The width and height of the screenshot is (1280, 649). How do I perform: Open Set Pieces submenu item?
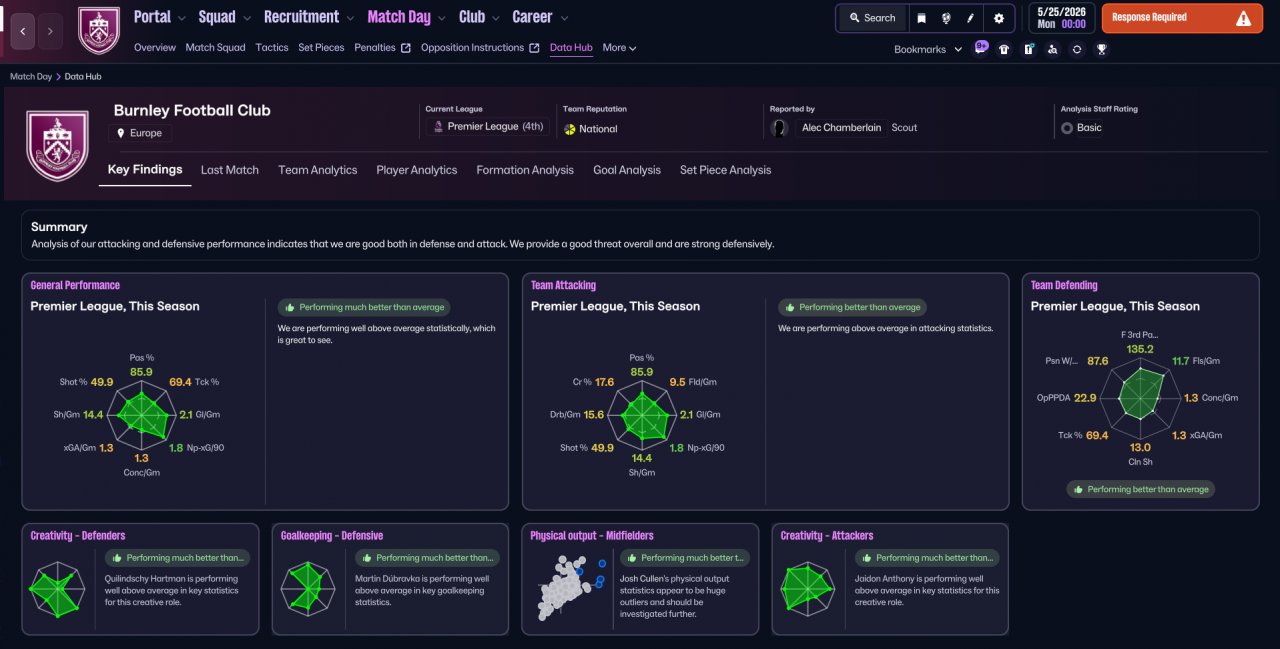[321, 48]
